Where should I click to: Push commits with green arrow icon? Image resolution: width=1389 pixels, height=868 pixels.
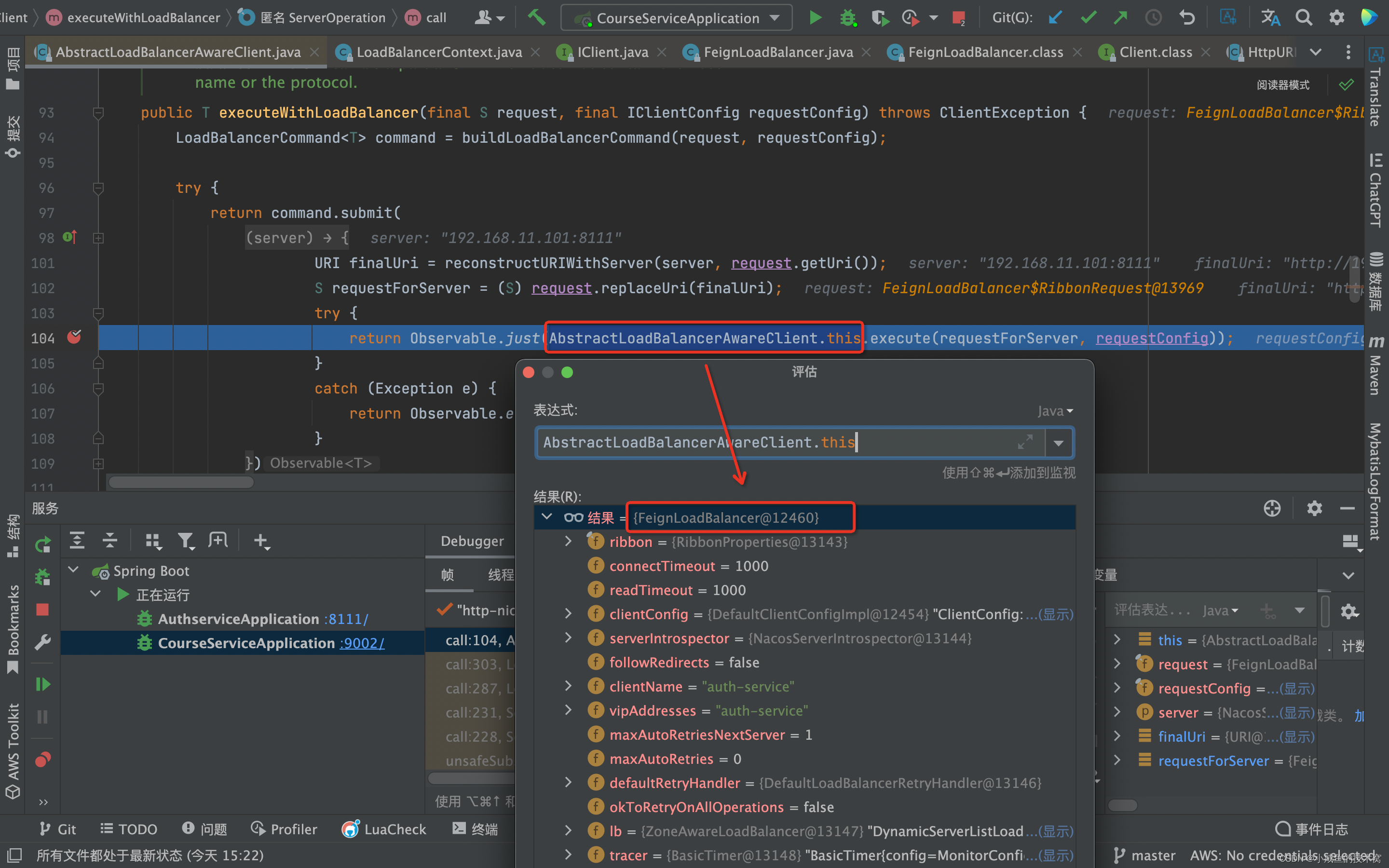pos(1120,18)
